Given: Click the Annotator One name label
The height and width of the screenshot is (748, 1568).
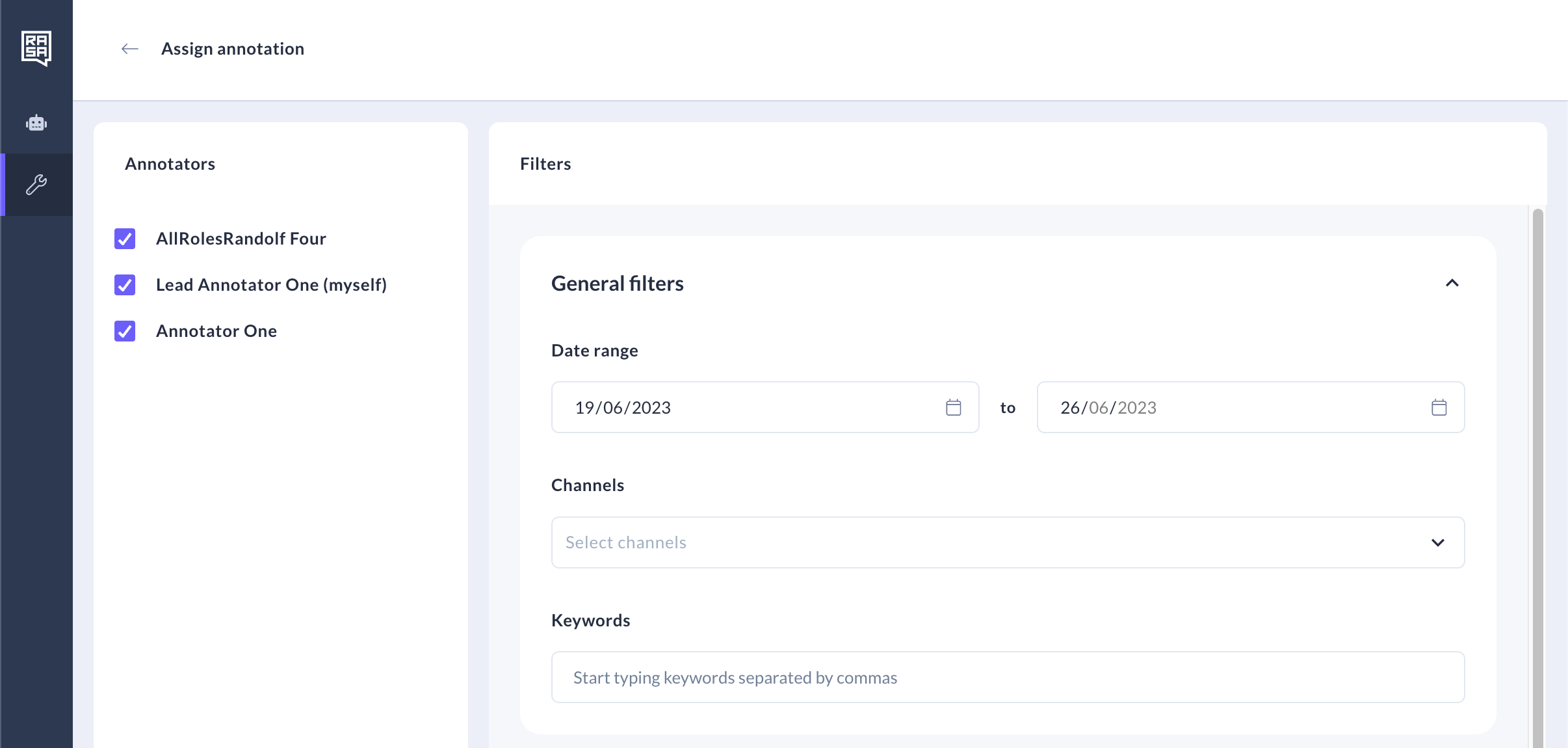Looking at the screenshot, I should [x=216, y=331].
